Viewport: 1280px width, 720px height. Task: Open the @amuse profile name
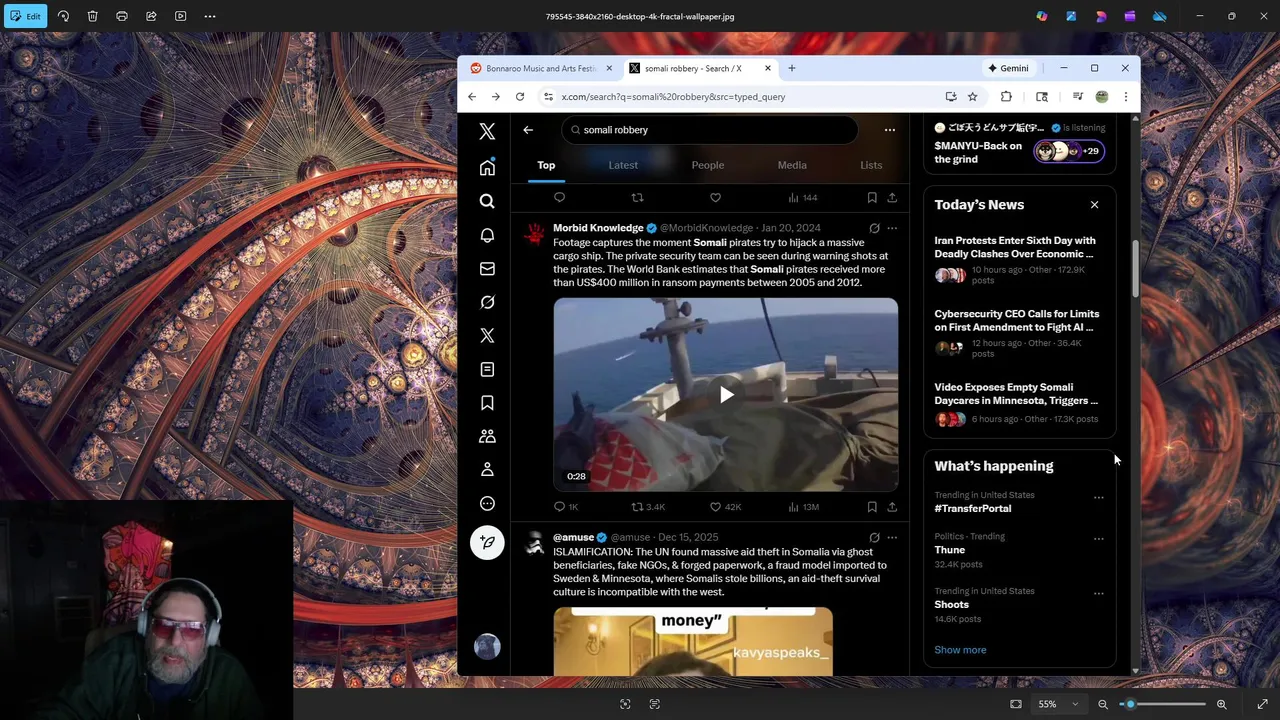click(x=573, y=537)
